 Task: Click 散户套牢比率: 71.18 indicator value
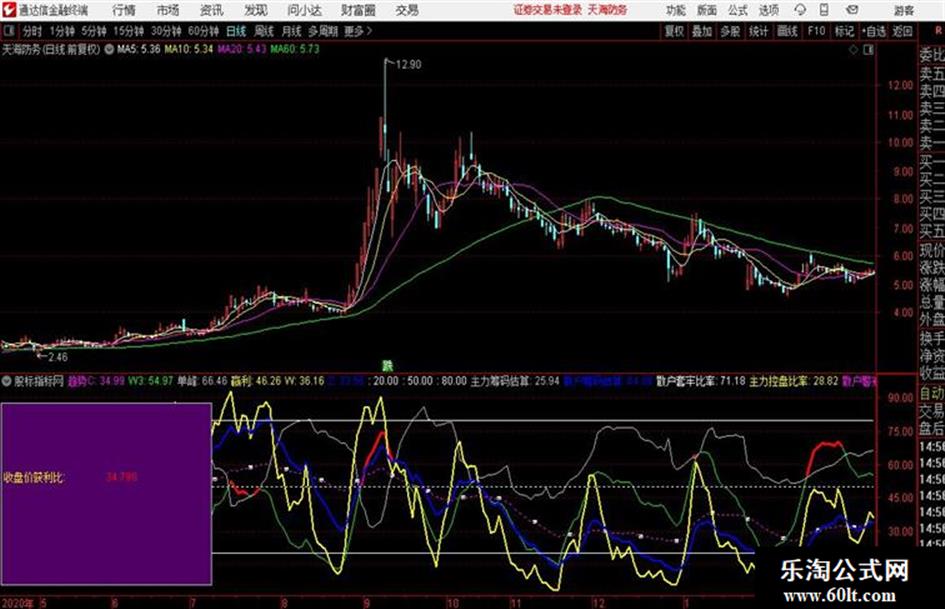pos(700,381)
